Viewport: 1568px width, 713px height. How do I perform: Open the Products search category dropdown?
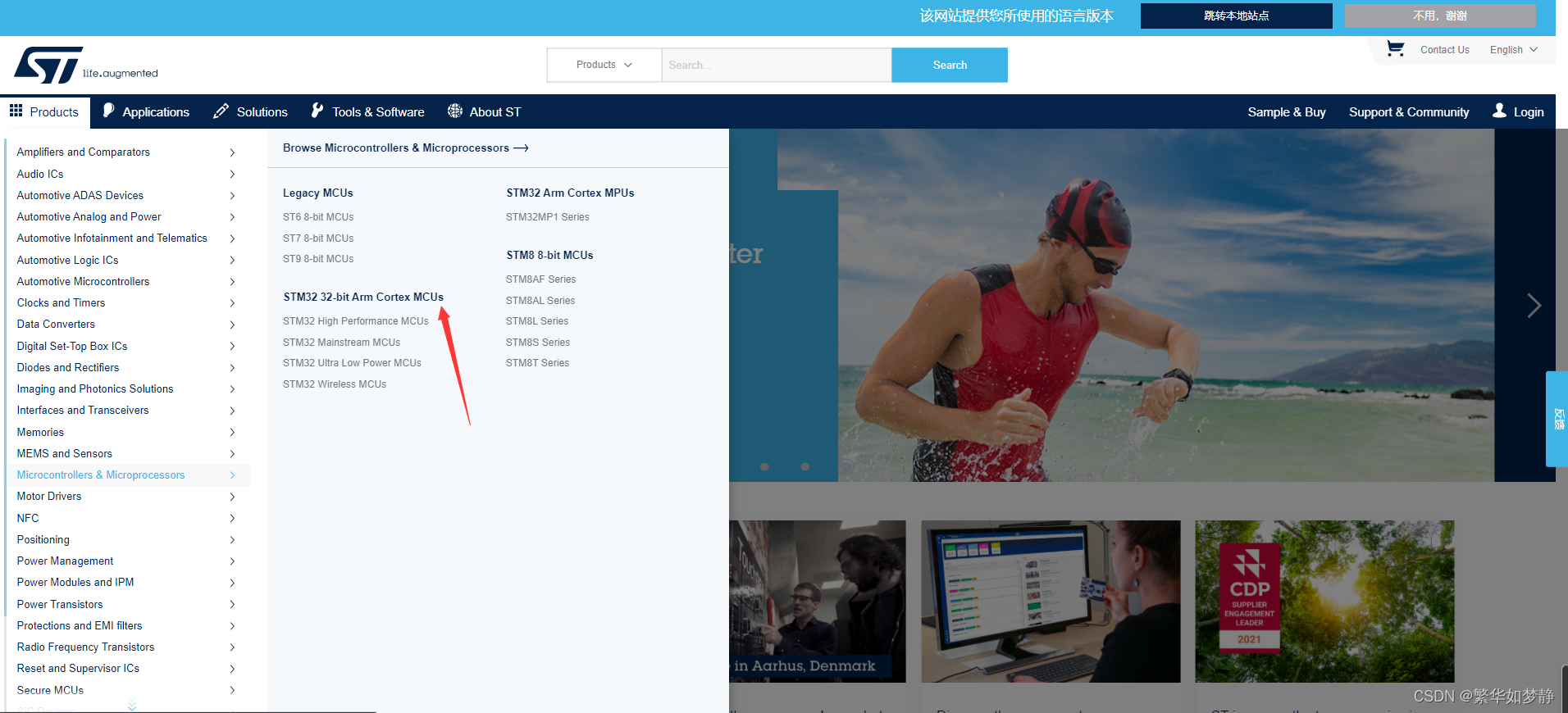coord(604,65)
